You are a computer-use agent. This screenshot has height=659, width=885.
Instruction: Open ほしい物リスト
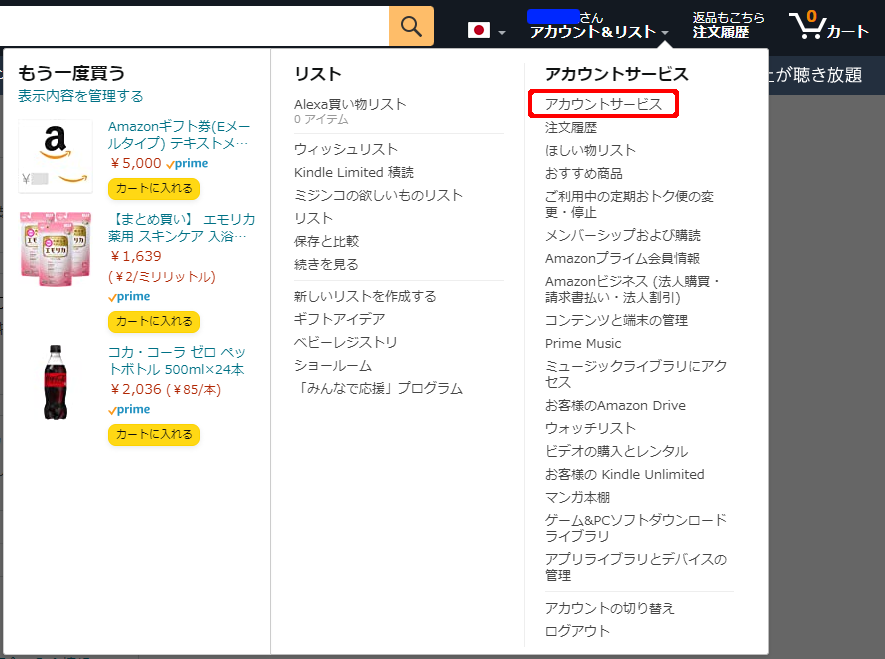pos(590,151)
